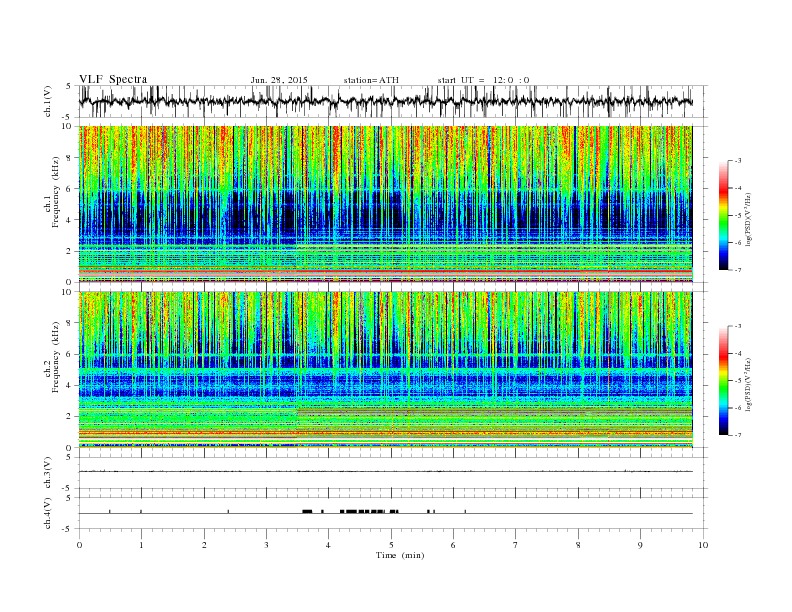Viewport: 792px width, 612px height.
Task: Click the "-4" tick on ch.2 colorbar
Action: click(737, 353)
